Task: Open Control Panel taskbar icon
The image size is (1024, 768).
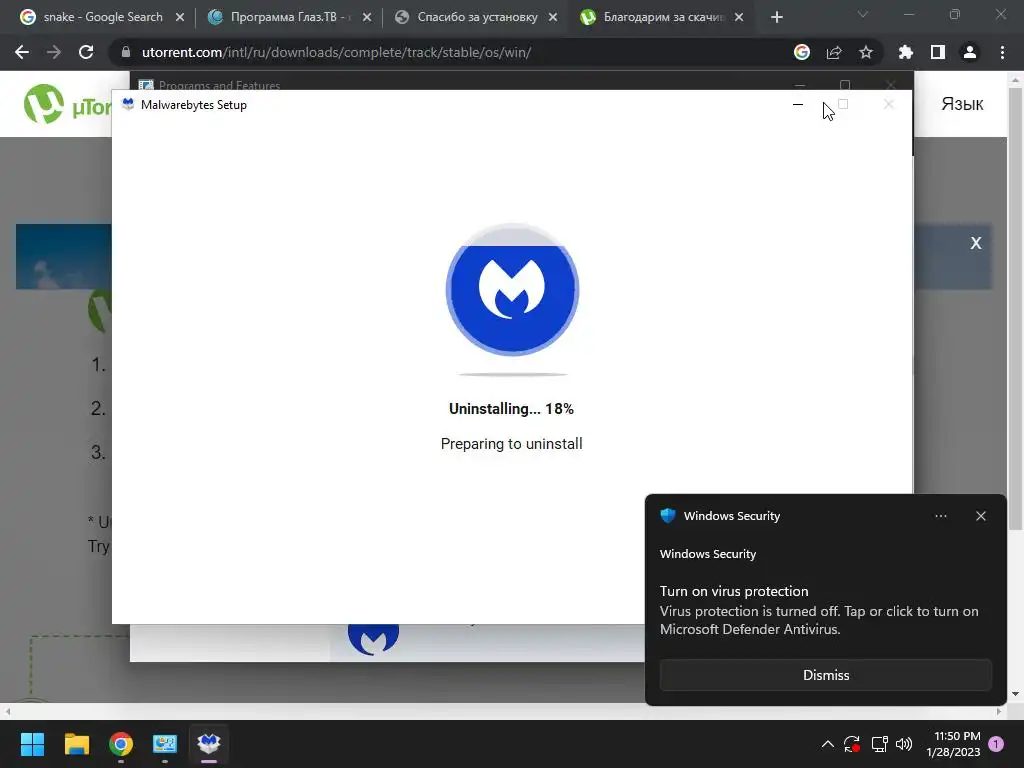Action: pos(165,744)
